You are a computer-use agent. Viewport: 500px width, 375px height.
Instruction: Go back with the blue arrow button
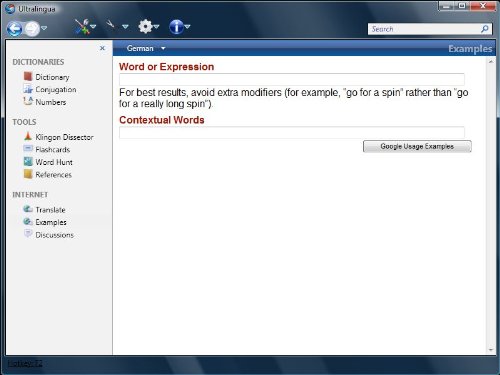coord(14,29)
